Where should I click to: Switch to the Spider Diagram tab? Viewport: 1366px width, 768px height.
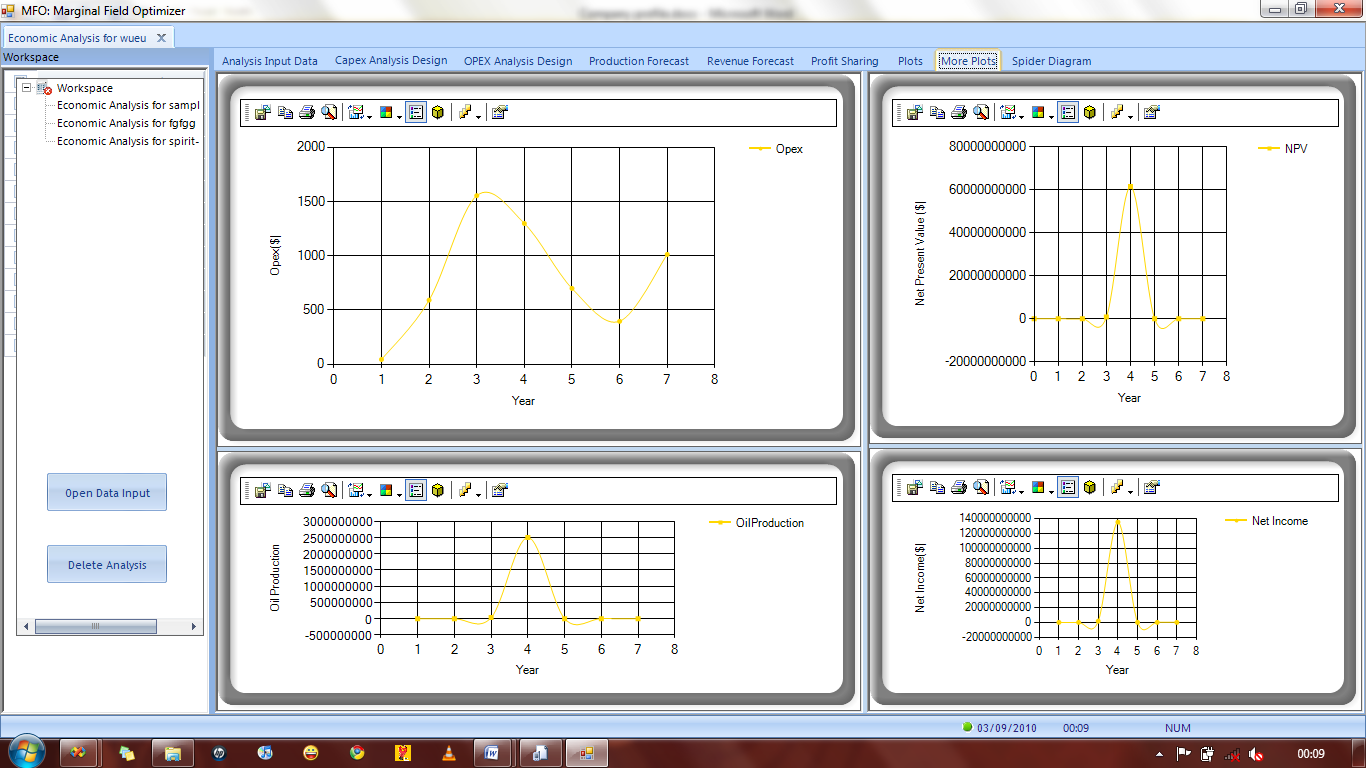click(1051, 61)
